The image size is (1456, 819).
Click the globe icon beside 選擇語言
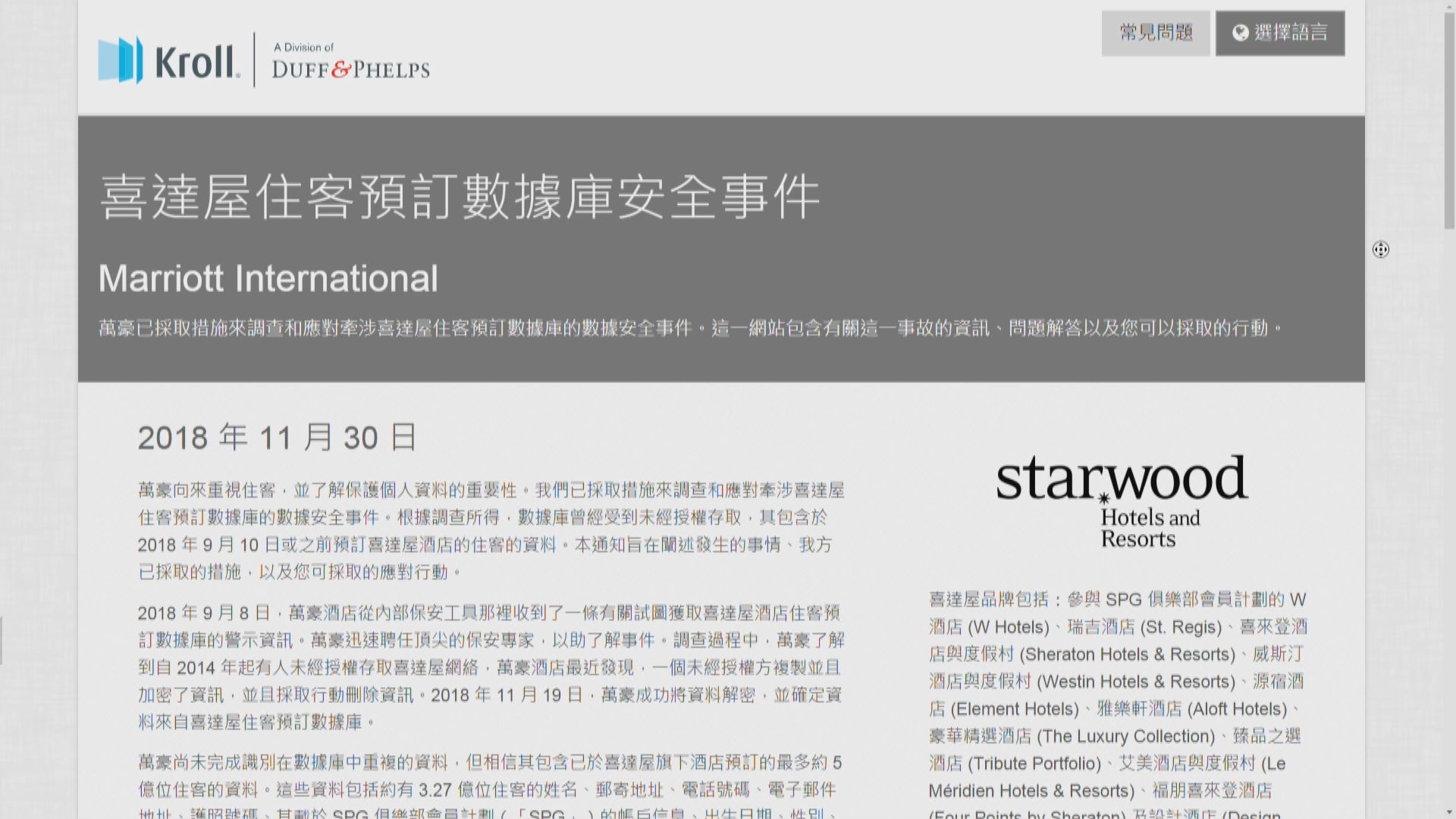(1240, 33)
